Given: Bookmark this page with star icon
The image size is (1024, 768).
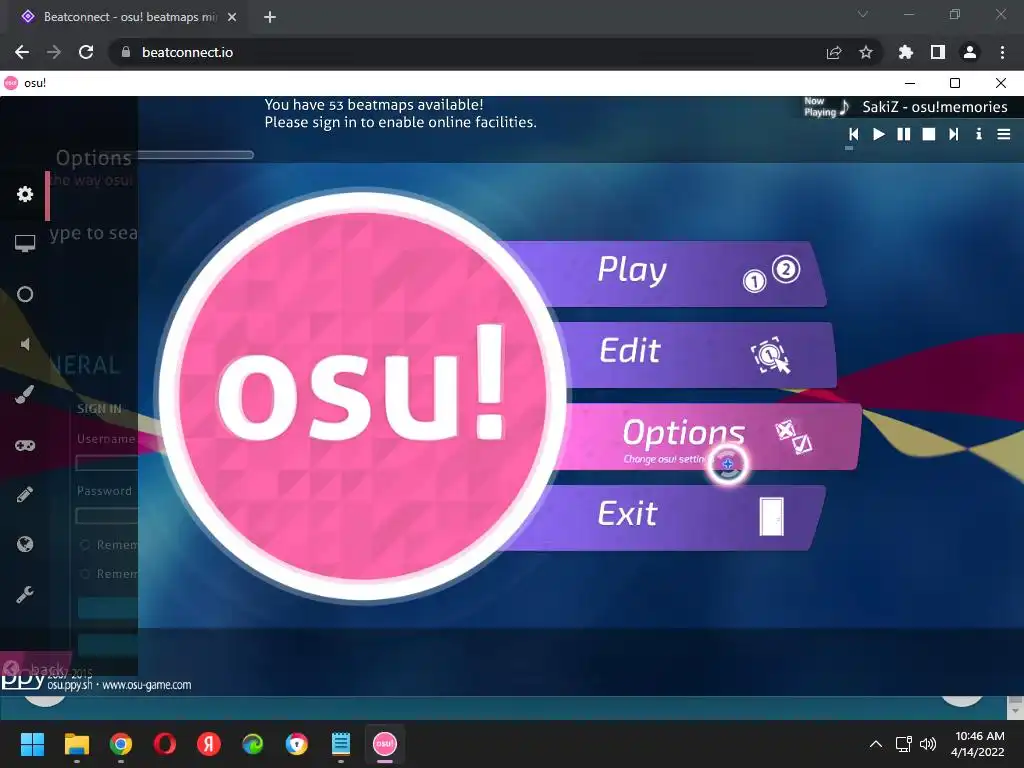Looking at the screenshot, I should pos(866,52).
